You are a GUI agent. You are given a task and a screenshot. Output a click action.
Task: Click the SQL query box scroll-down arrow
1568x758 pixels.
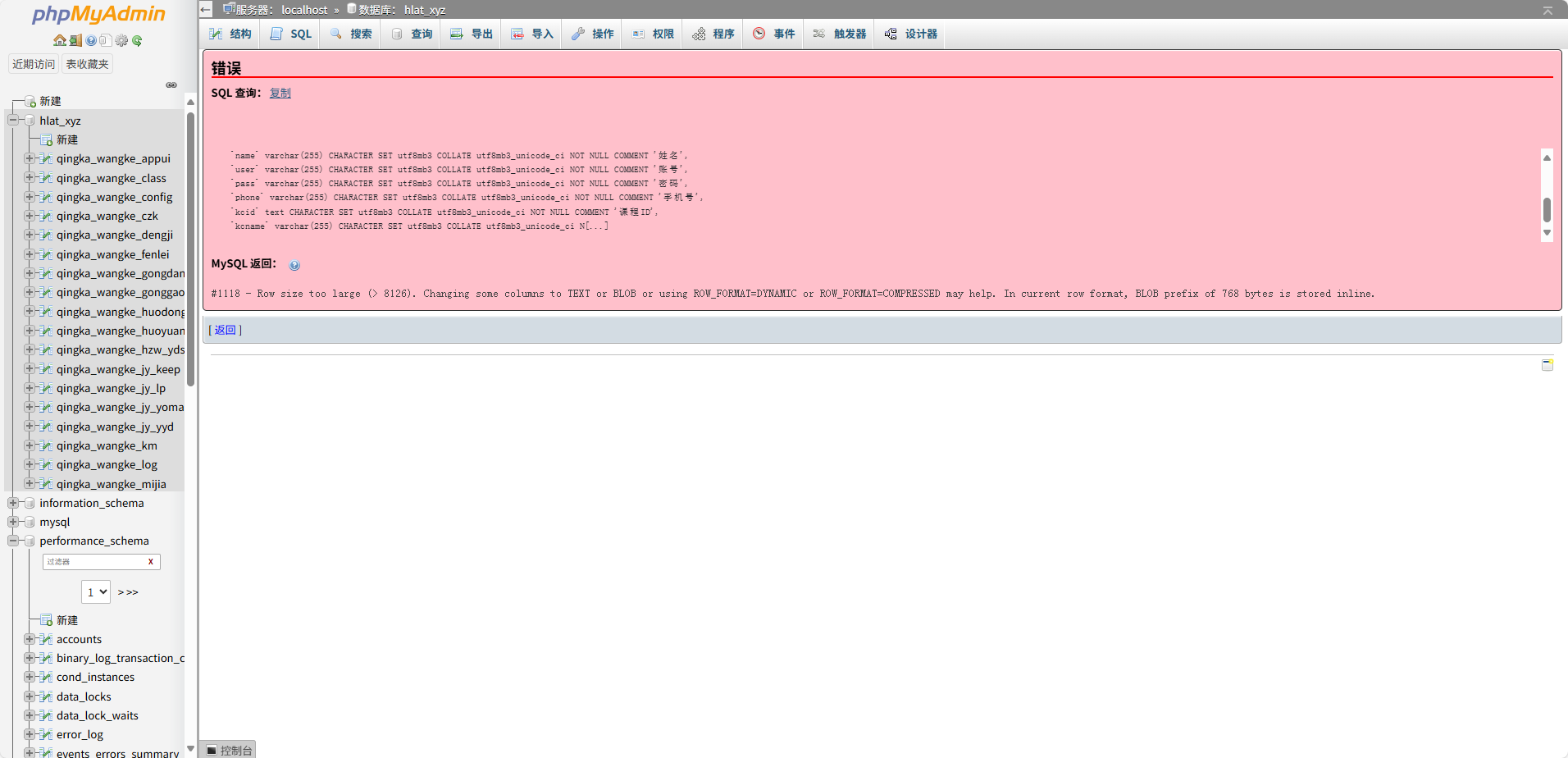click(x=1547, y=233)
